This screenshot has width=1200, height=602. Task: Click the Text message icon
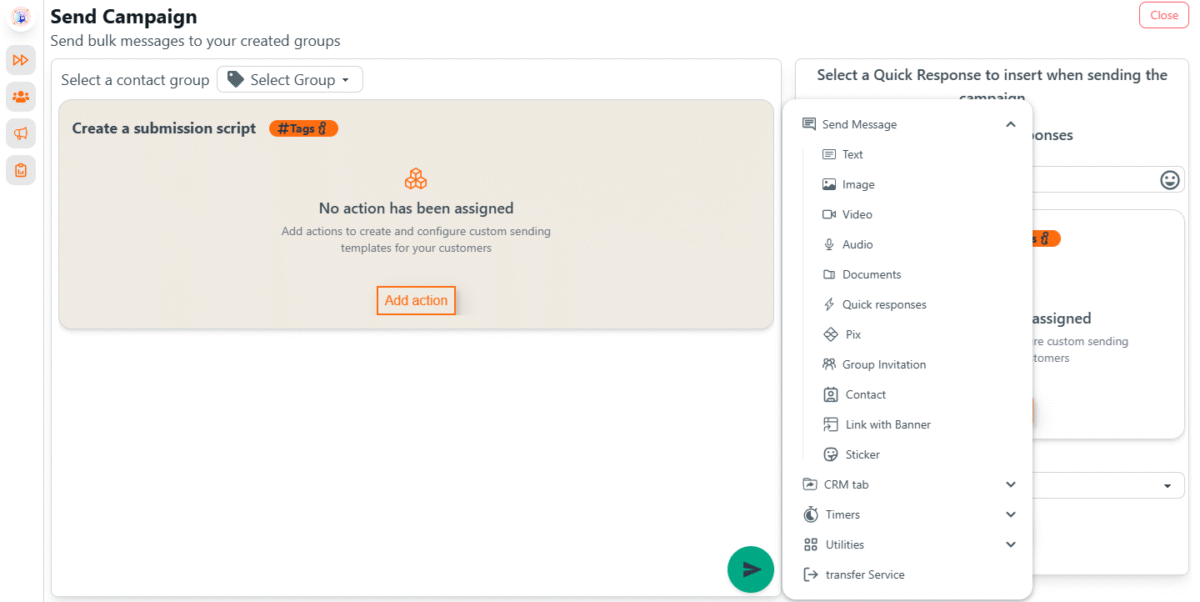(x=828, y=155)
